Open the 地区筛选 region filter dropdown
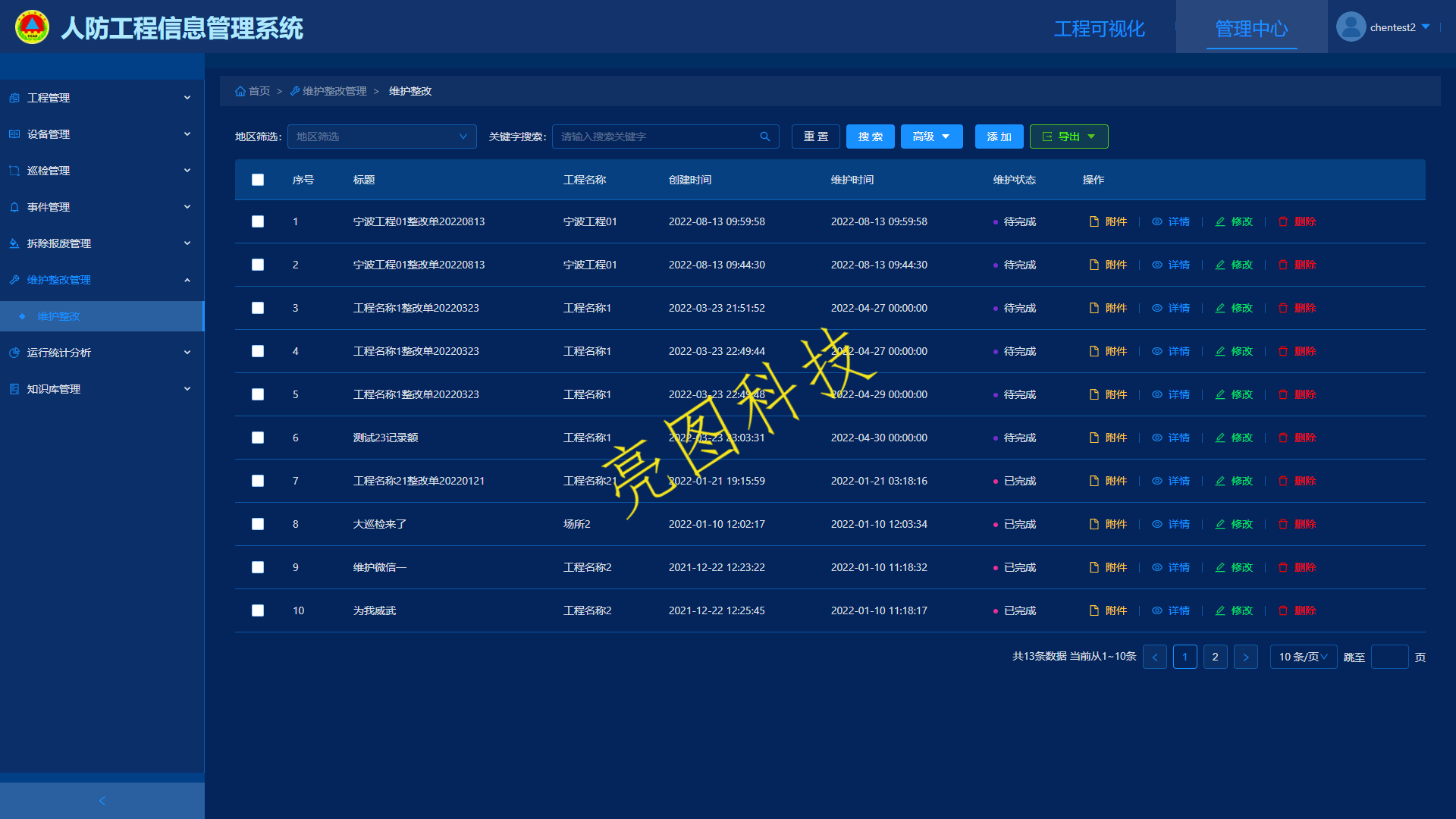 (x=381, y=136)
